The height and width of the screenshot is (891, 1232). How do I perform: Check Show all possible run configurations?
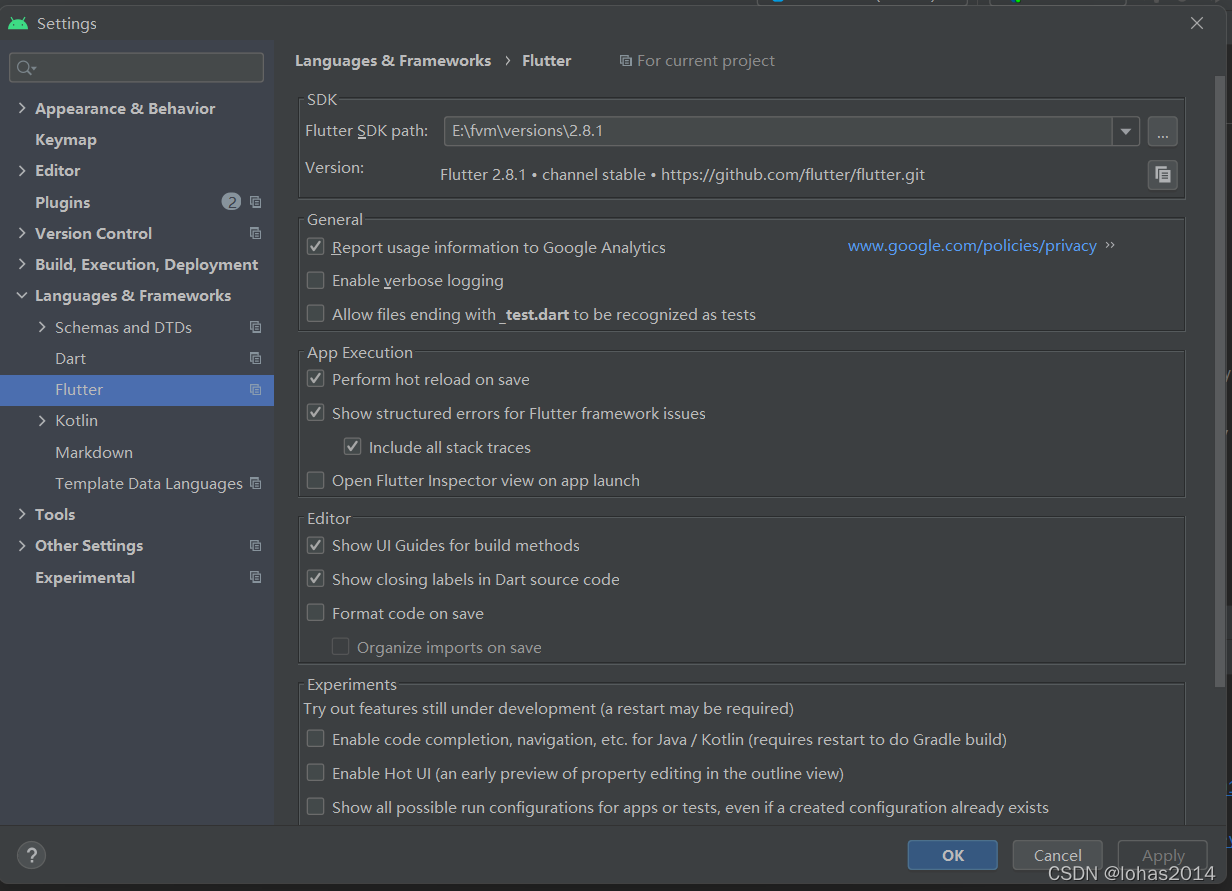pyautogui.click(x=315, y=807)
